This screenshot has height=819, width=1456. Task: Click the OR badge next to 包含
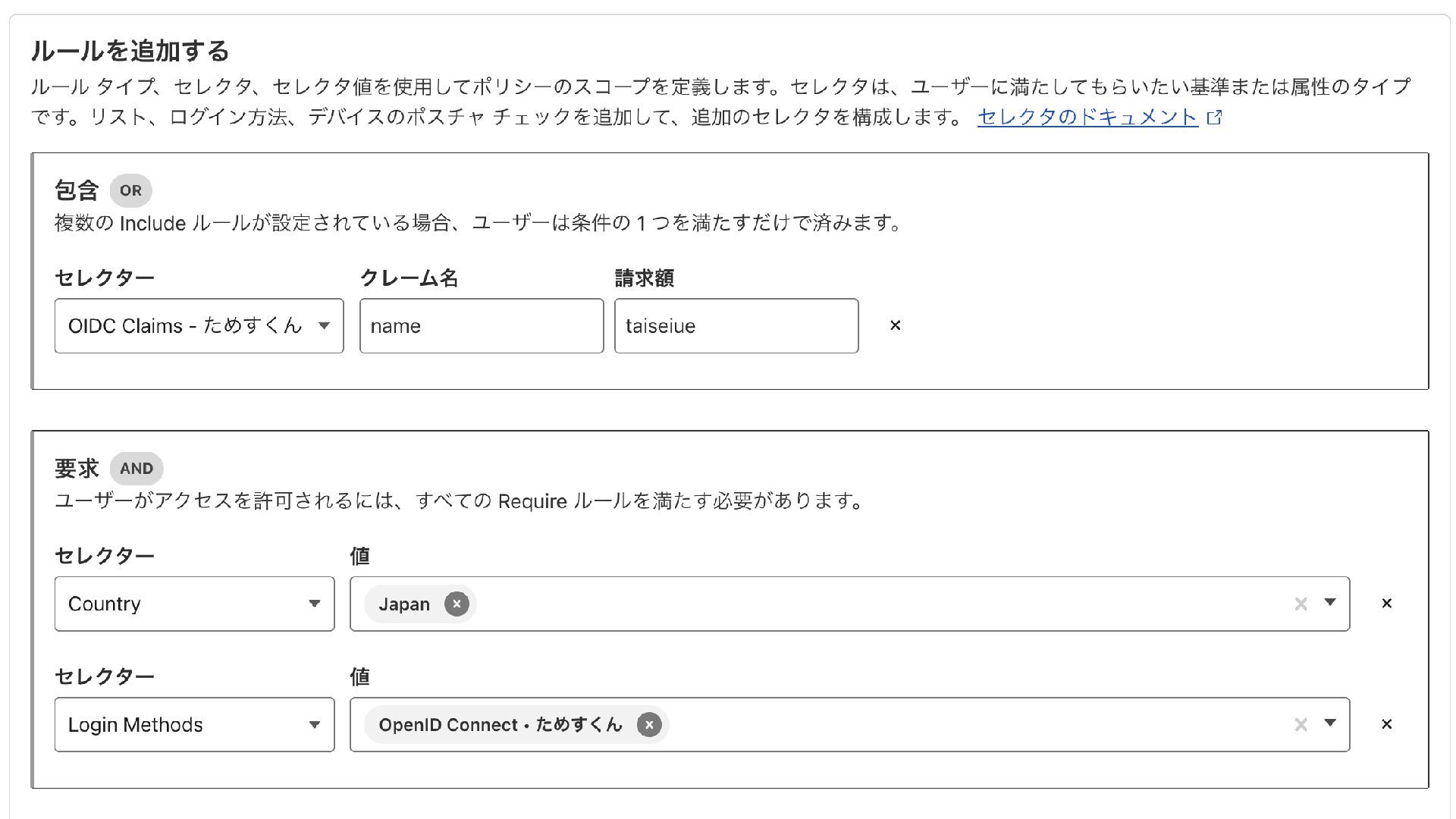pyautogui.click(x=130, y=190)
